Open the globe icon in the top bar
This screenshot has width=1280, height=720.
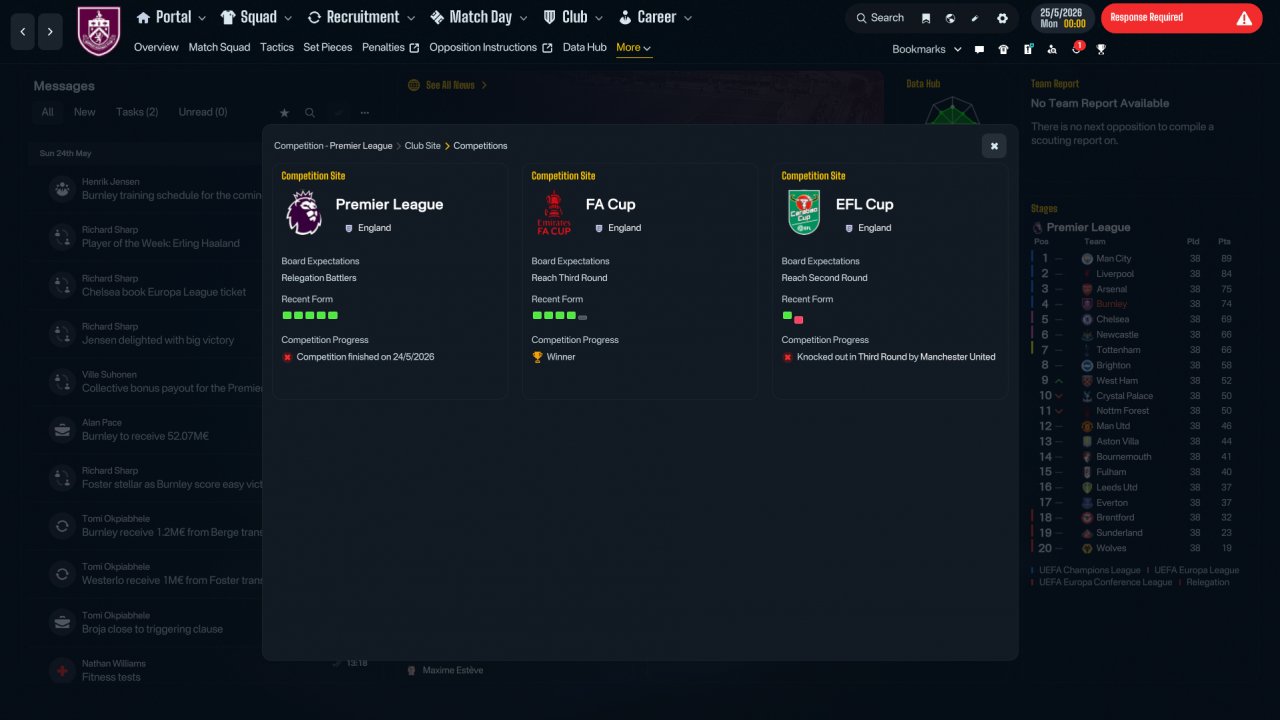(950, 18)
